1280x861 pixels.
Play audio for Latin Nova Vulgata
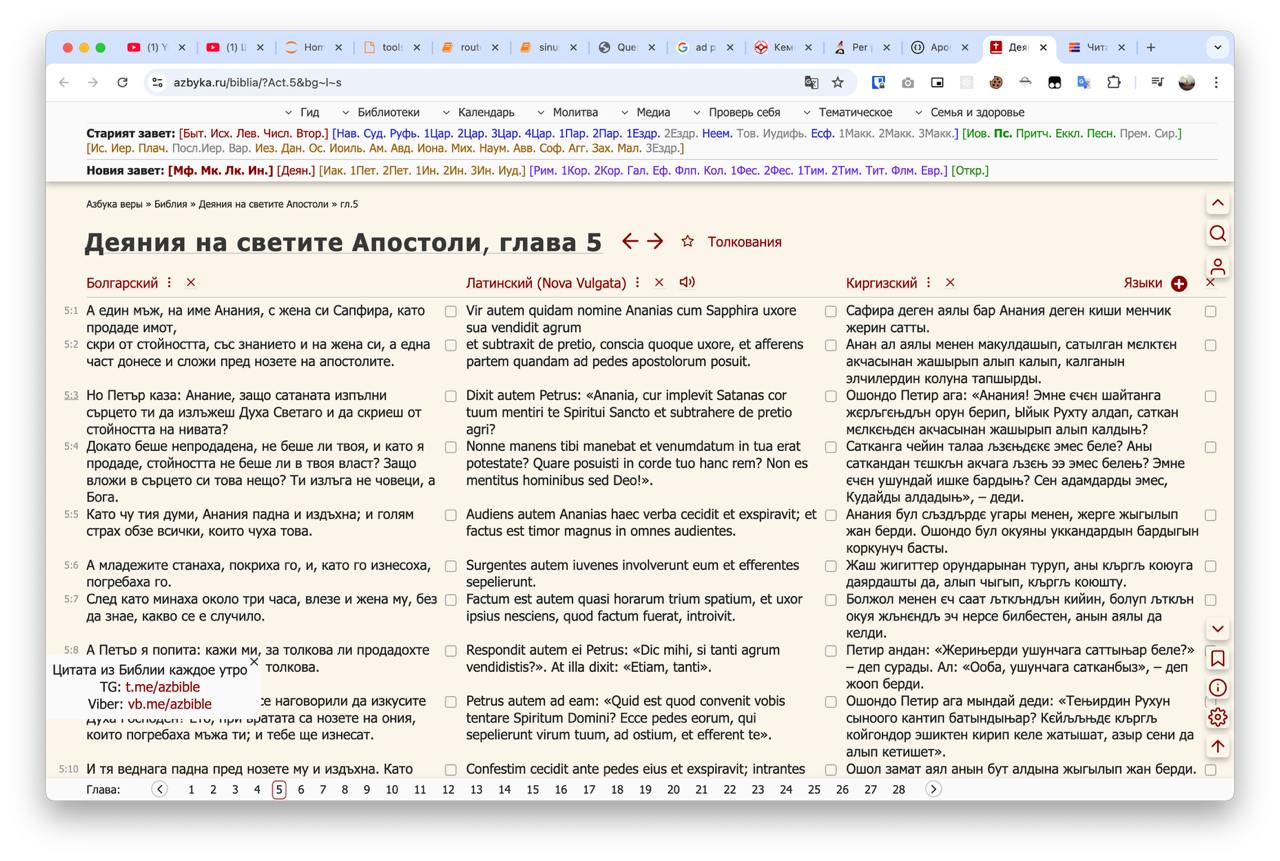(x=687, y=282)
